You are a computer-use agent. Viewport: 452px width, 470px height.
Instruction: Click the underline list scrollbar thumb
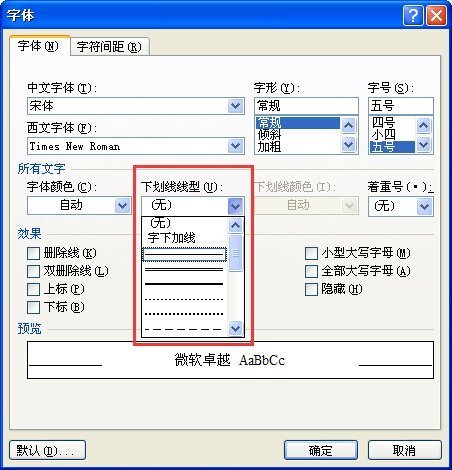click(235, 253)
